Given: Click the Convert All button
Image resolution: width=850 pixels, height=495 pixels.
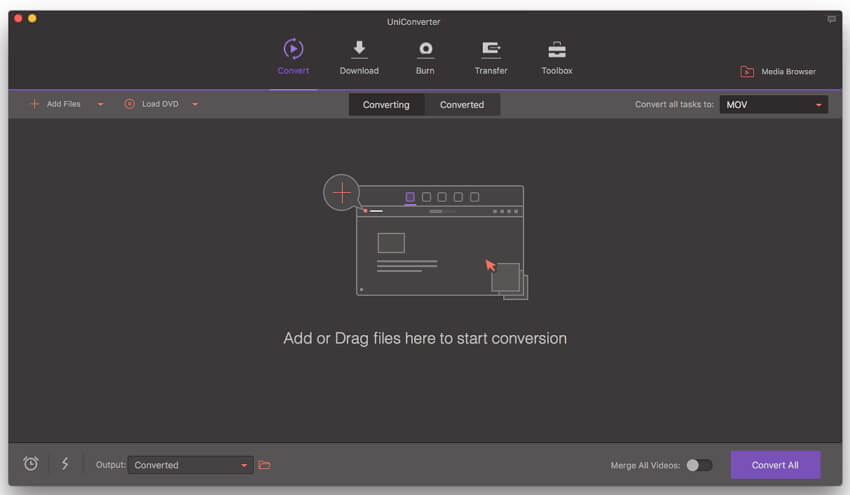Looking at the screenshot, I should [x=775, y=465].
